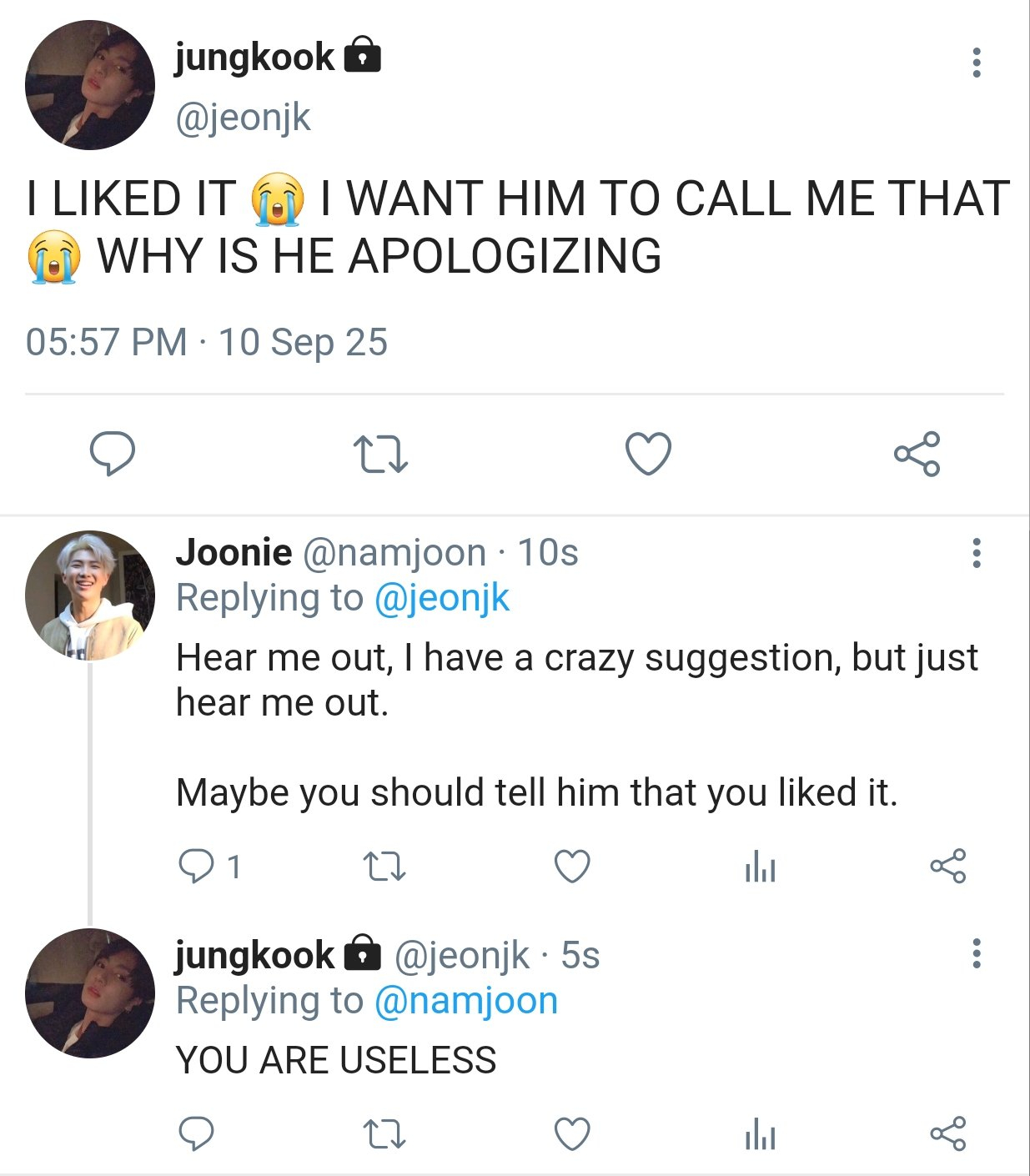Open reply thread on Joonie's tweet
Screen dimensions: 1030x1176
[197, 867]
